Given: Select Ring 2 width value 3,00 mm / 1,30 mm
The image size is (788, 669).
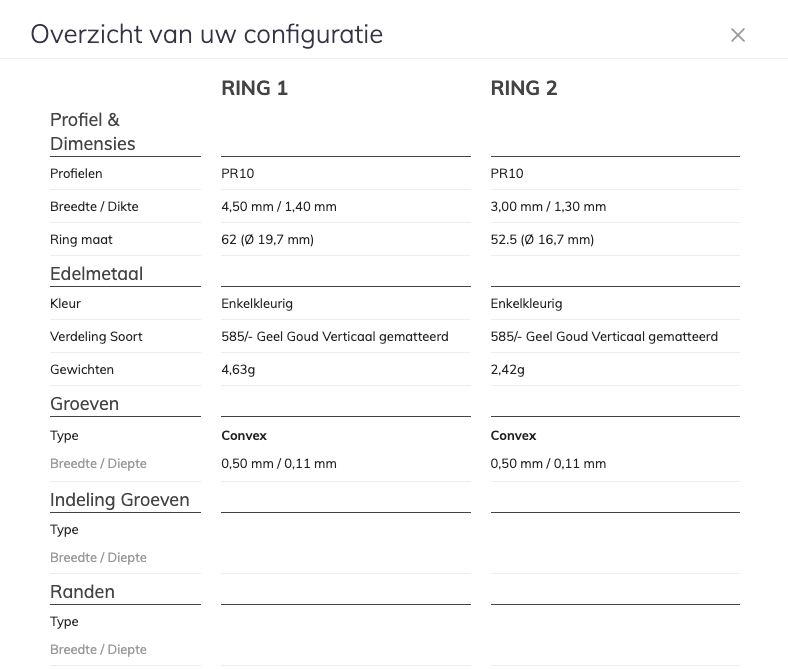Looking at the screenshot, I should pyautogui.click(x=548, y=207).
